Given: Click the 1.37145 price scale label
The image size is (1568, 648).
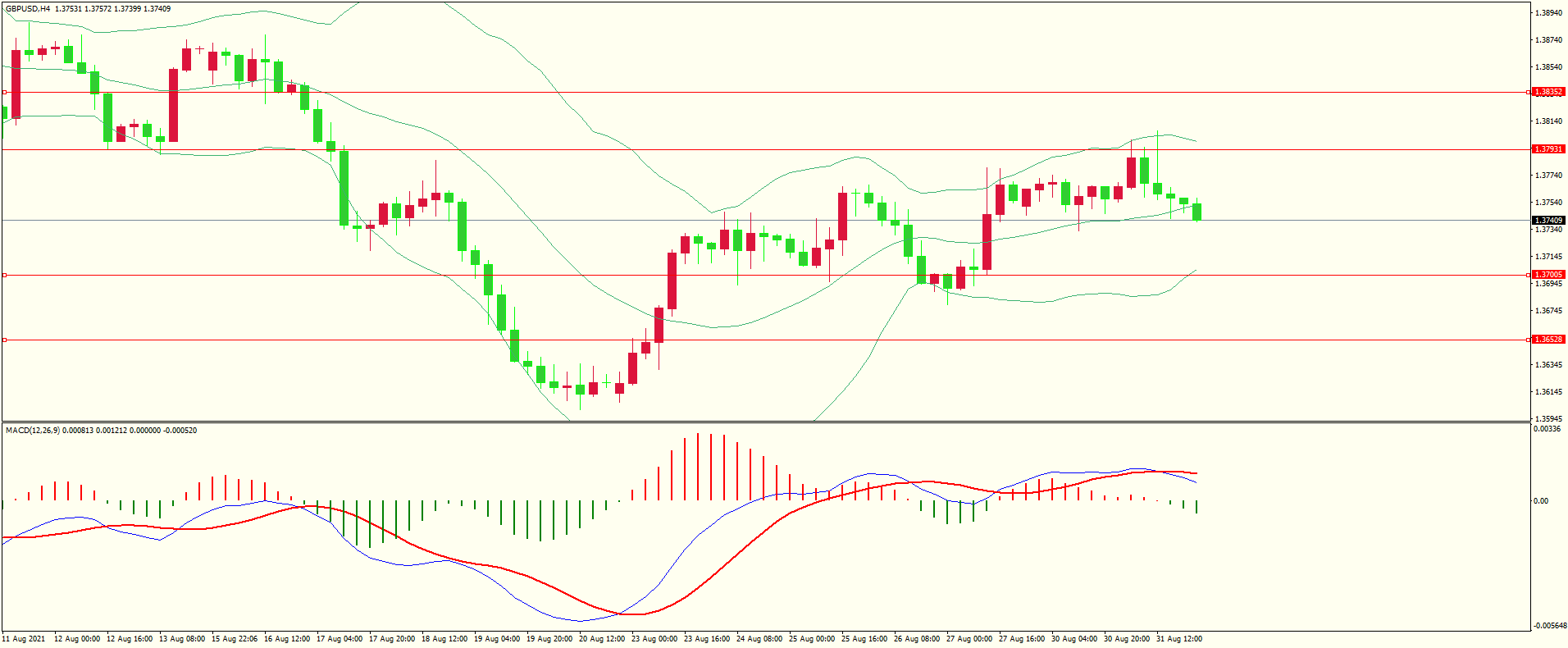Looking at the screenshot, I should (x=1548, y=257).
